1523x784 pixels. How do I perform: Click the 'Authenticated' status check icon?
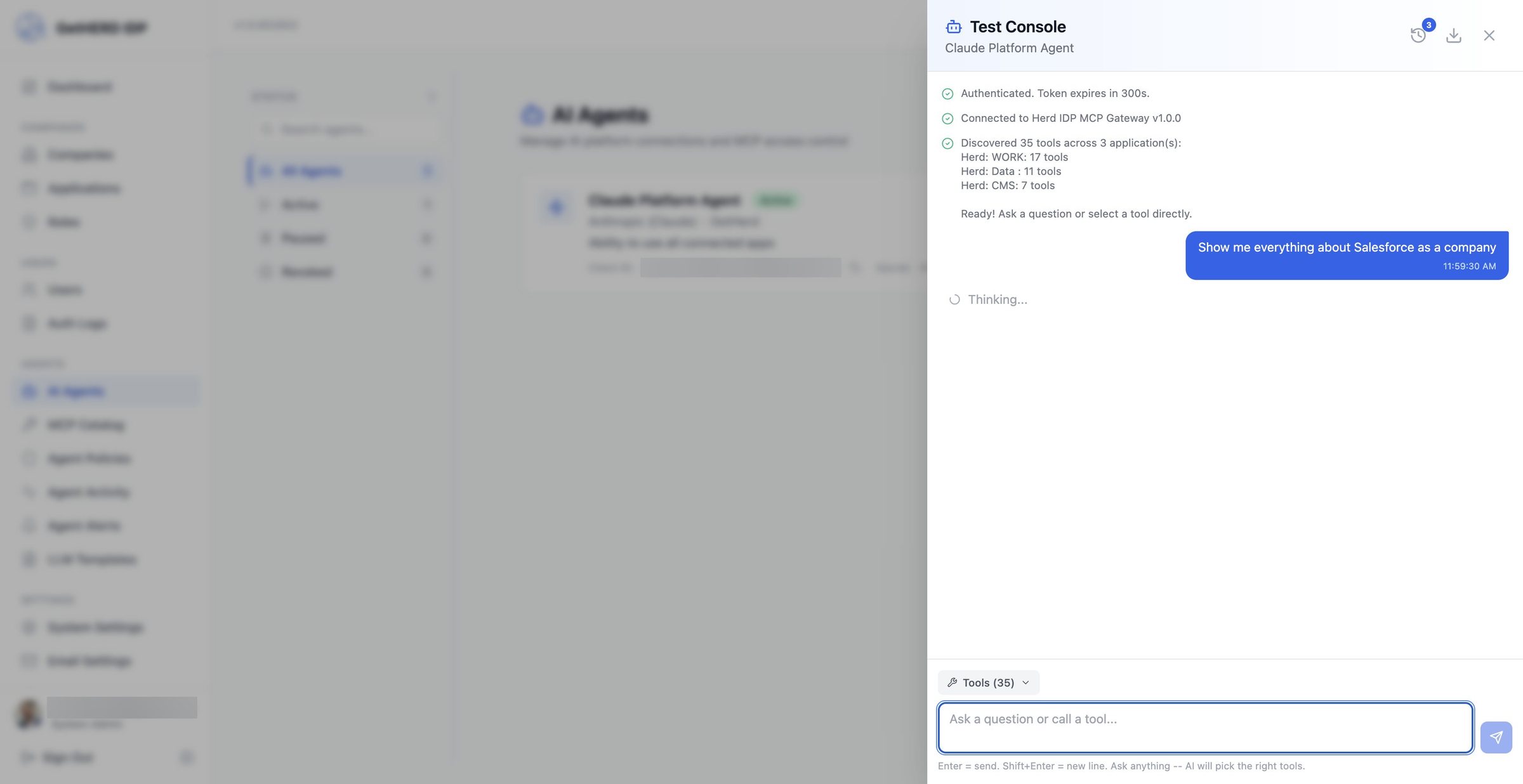pyautogui.click(x=947, y=94)
